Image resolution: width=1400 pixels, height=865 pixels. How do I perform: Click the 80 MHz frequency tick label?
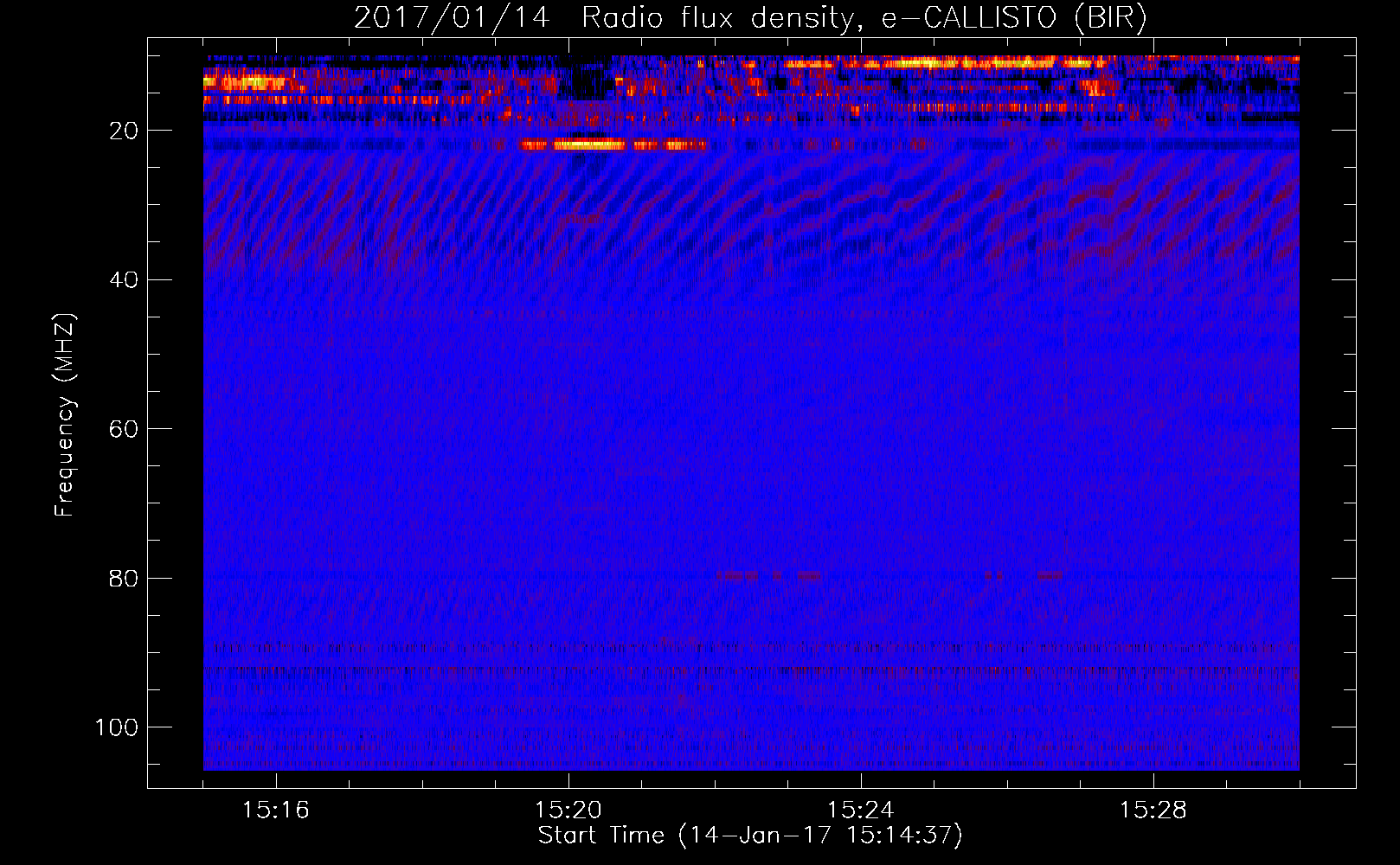pos(124,578)
